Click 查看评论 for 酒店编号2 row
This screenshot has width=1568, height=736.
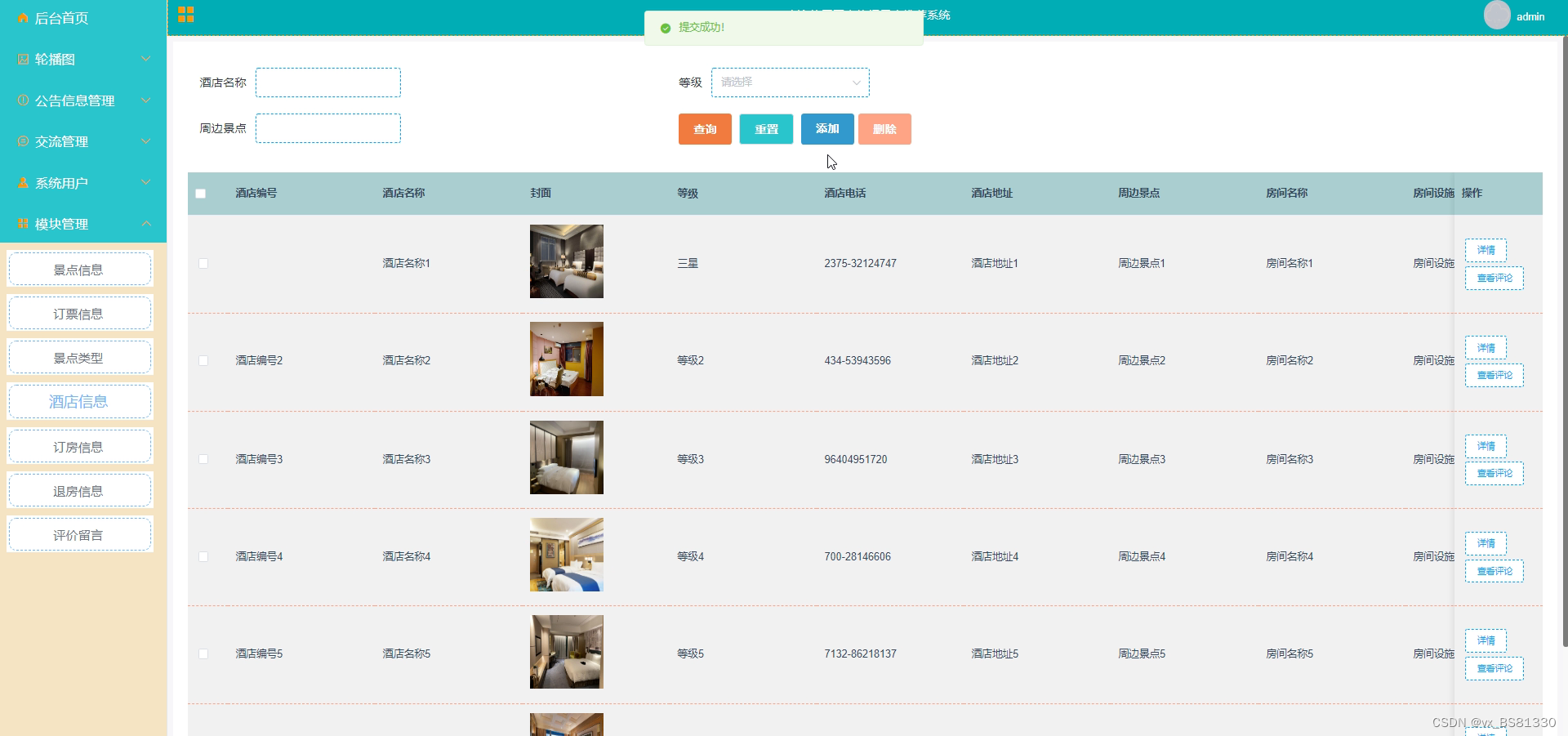(x=1494, y=375)
